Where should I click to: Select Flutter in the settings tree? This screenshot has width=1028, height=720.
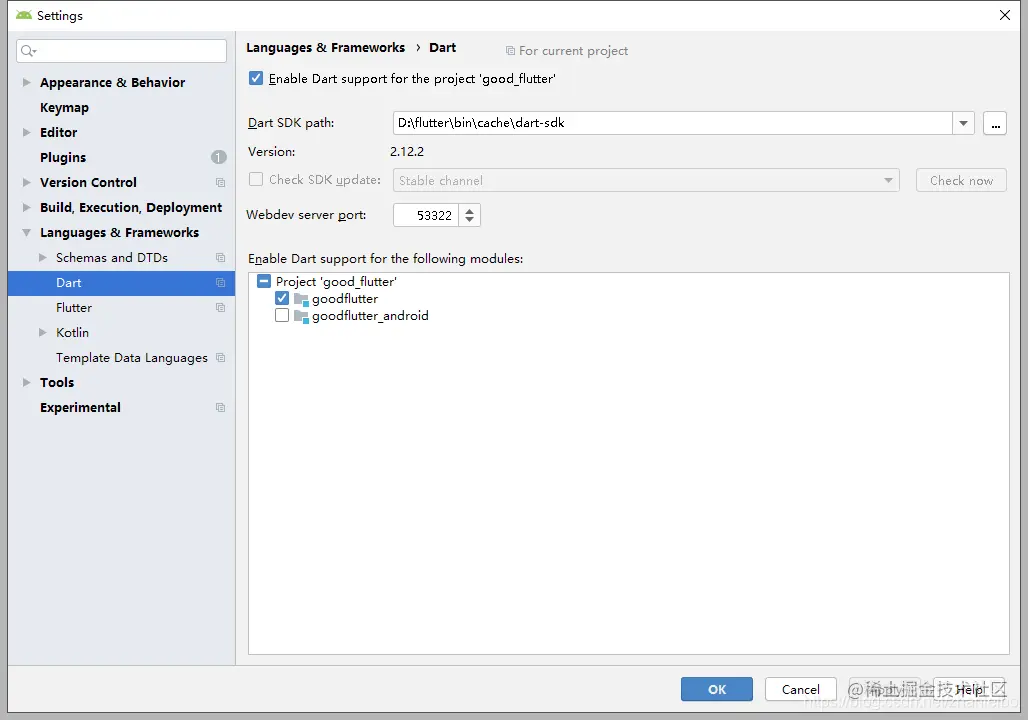[x=74, y=308]
